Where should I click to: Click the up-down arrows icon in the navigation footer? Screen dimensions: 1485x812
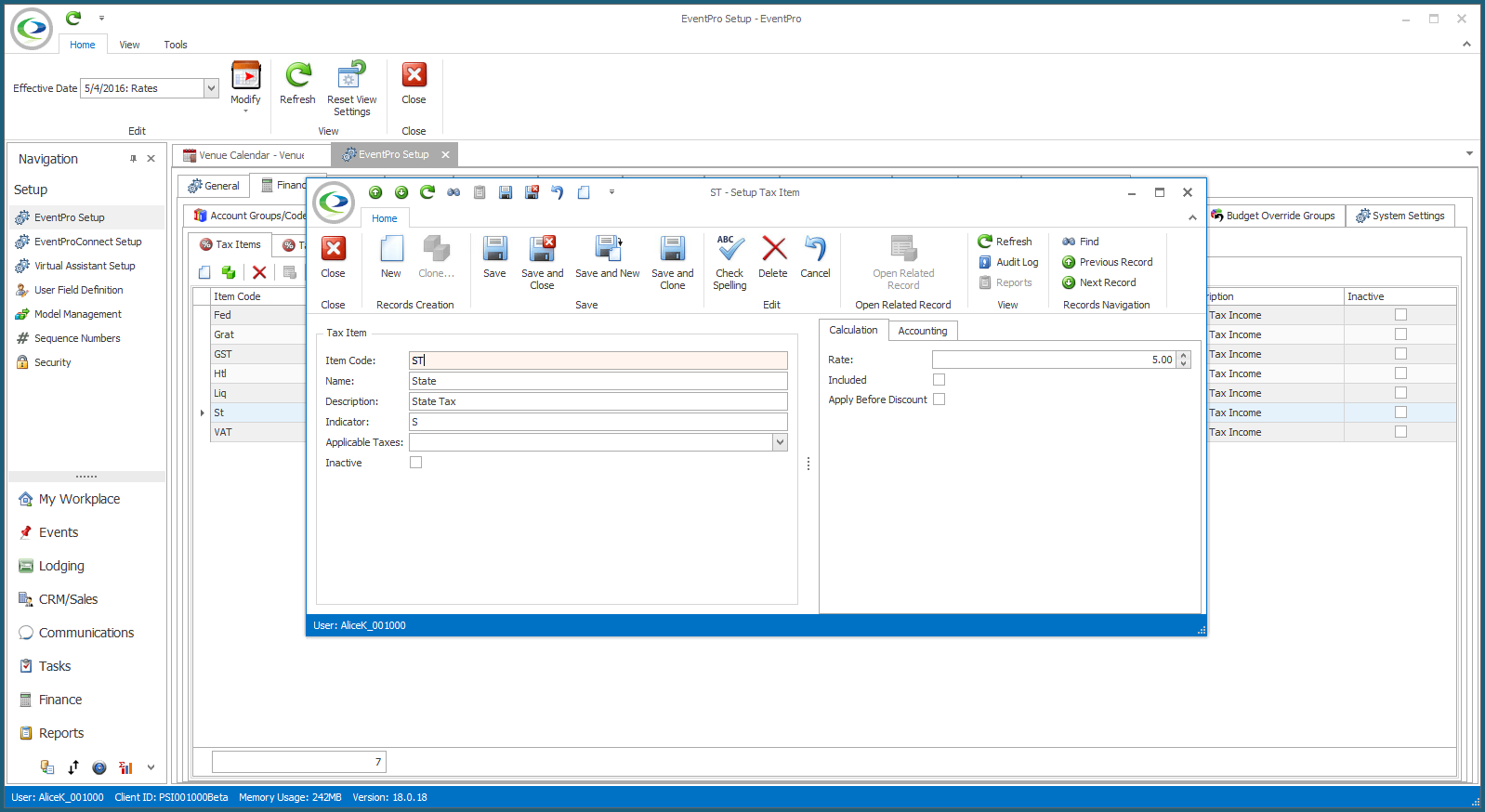point(73,767)
